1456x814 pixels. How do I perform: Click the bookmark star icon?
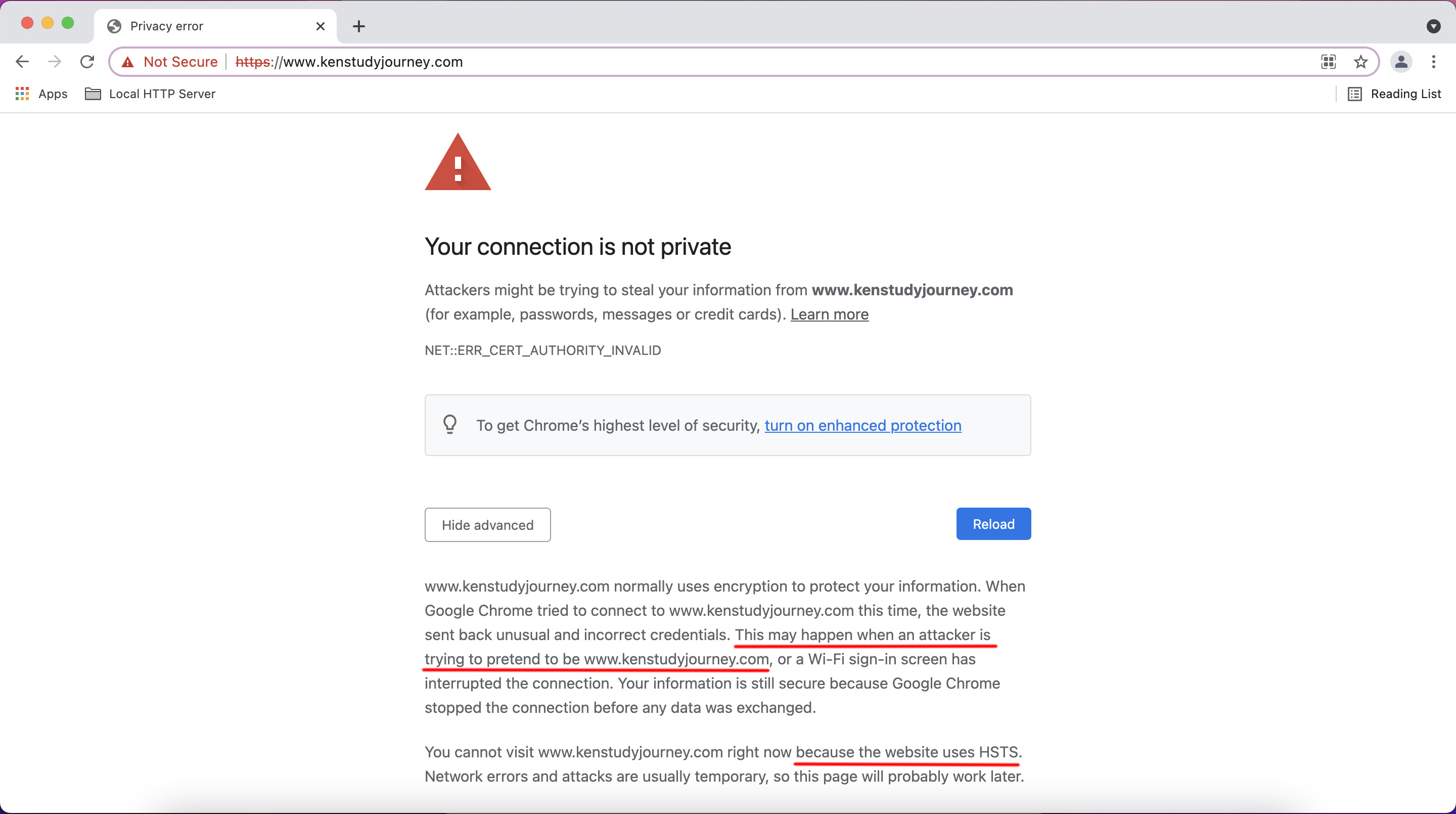pos(1361,62)
